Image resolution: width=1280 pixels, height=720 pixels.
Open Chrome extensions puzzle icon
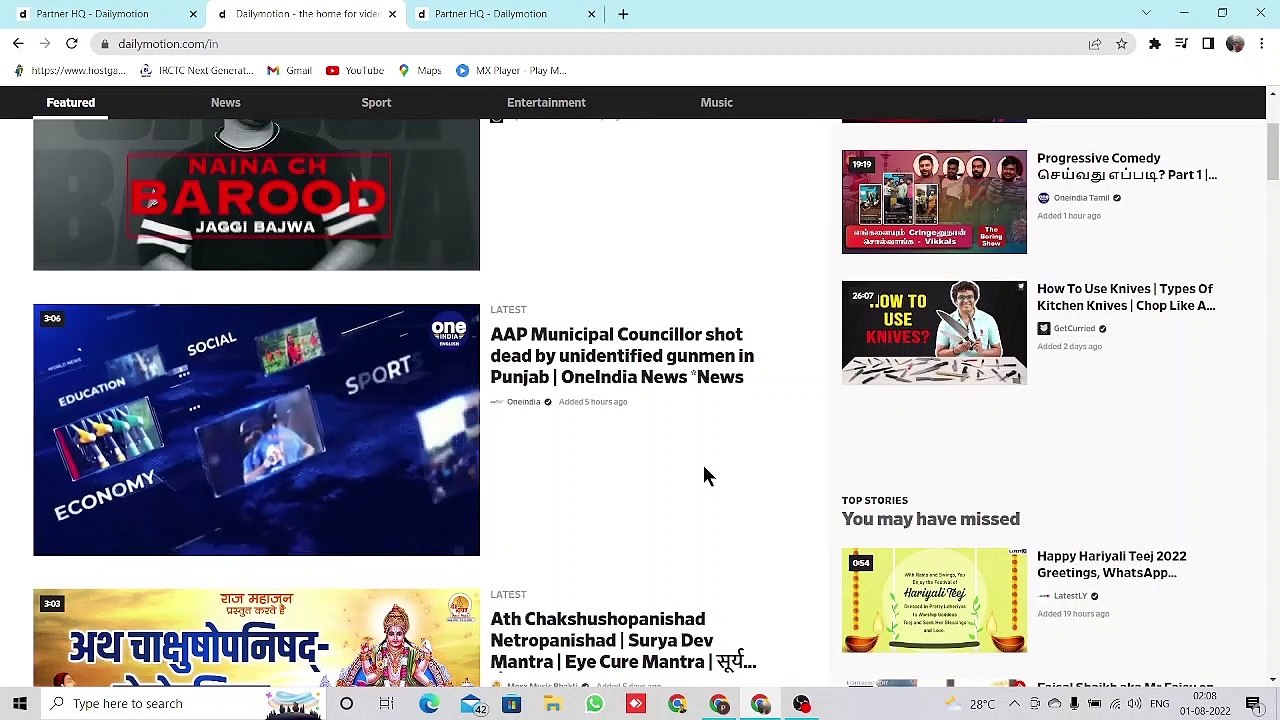point(1155,44)
